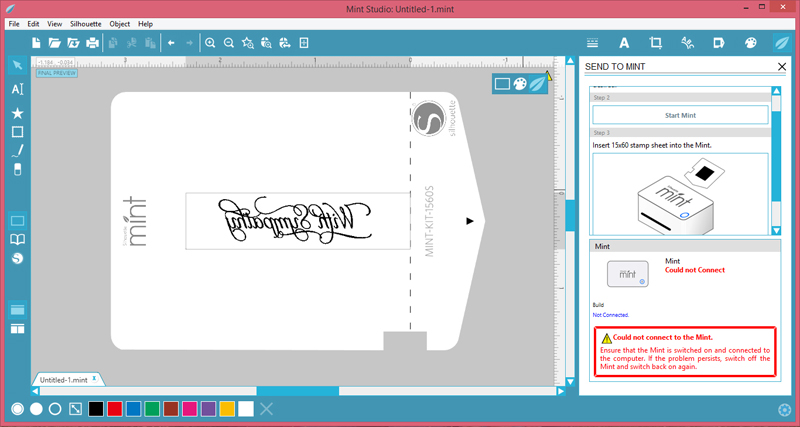This screenshot has height=427, width=800.
Task: Redo with the right arrow icon
Action: (189, 43)
